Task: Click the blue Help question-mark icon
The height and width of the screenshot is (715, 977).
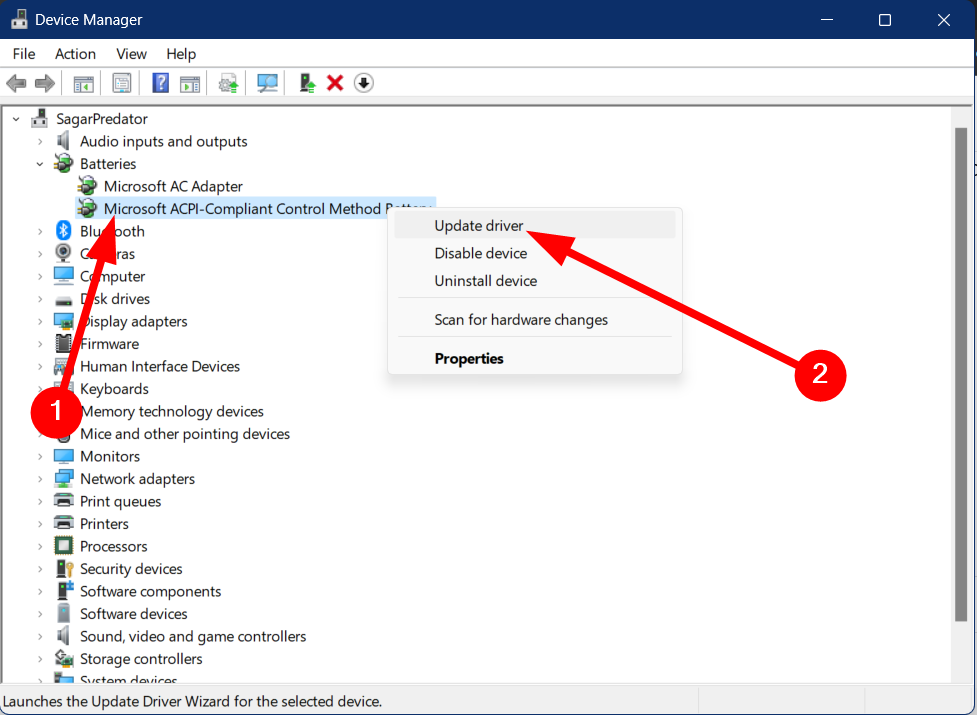Action: click(161, 83)
